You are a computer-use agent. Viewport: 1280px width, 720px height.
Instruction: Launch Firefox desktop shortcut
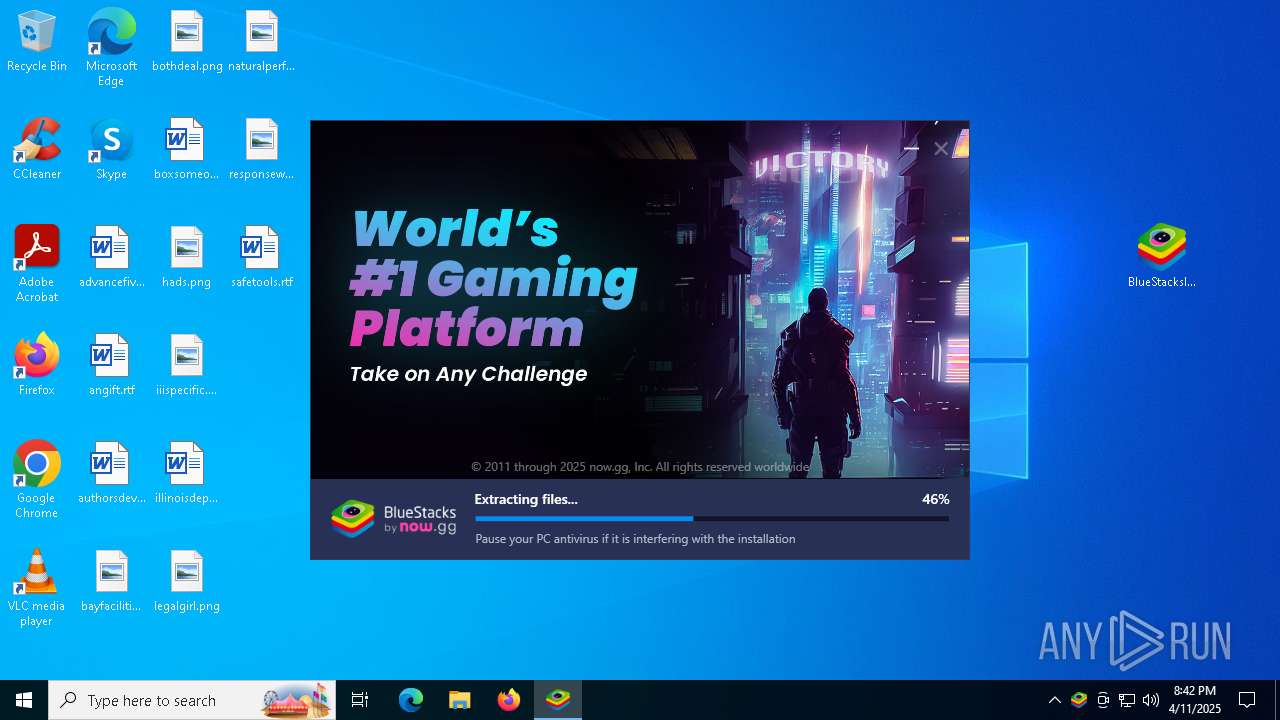point(37,366)
